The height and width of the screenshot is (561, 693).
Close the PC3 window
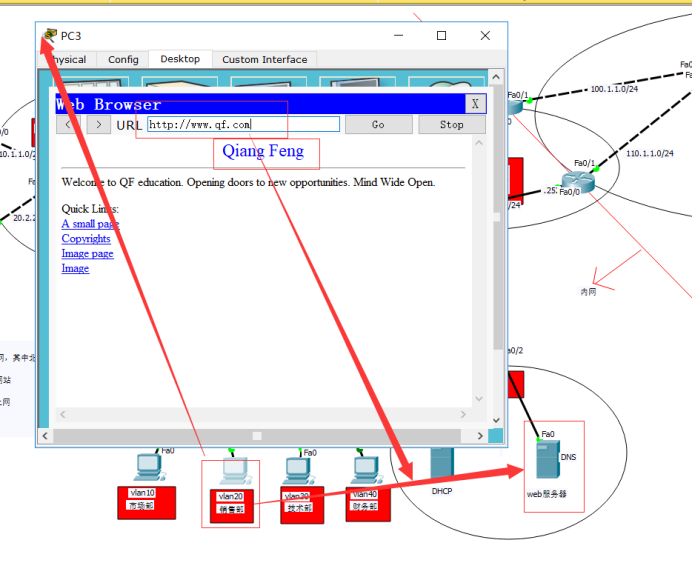pyautogui.click(x=485, y=35)
